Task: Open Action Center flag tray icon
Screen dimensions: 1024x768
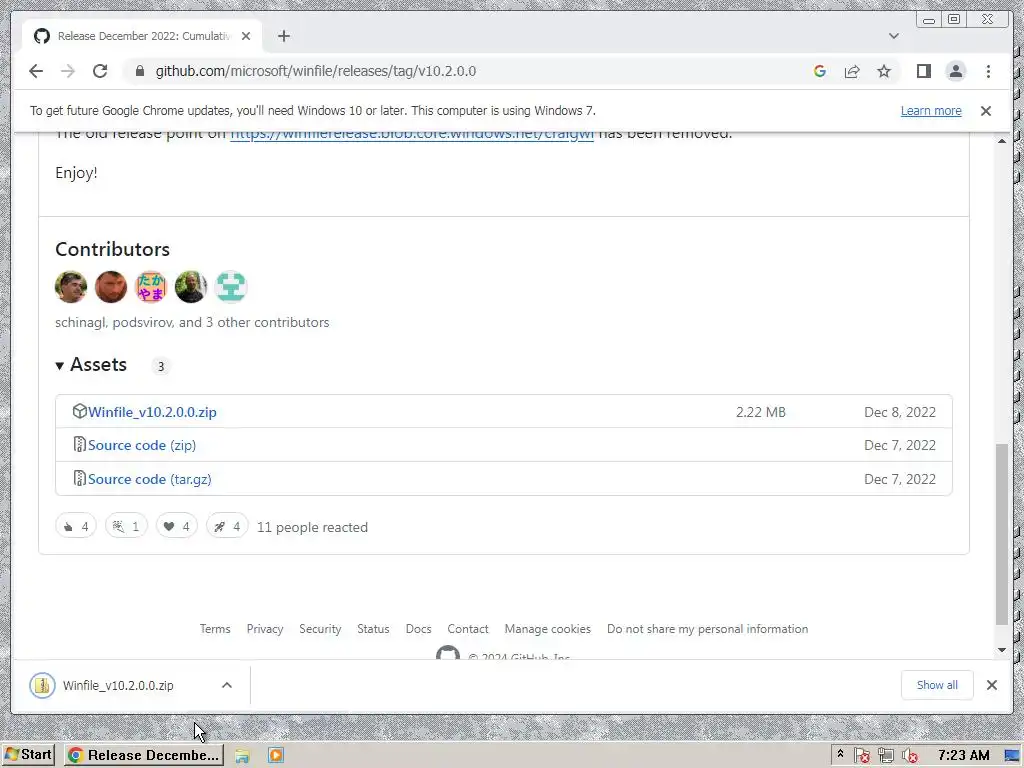Action: click(862, 756)
